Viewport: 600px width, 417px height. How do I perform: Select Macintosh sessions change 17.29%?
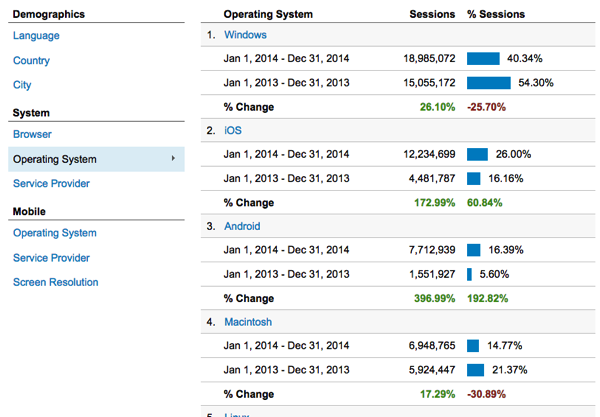[437, 394]
